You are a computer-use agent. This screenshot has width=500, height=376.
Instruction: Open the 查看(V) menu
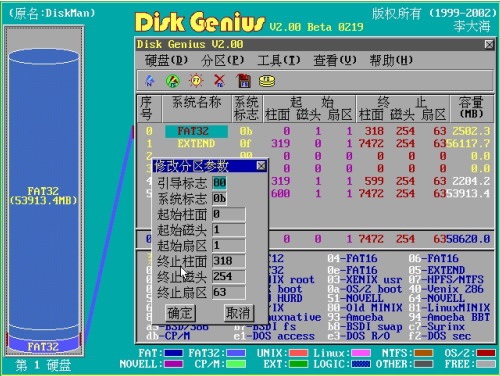pyautogui.click(x=335, y=60)
